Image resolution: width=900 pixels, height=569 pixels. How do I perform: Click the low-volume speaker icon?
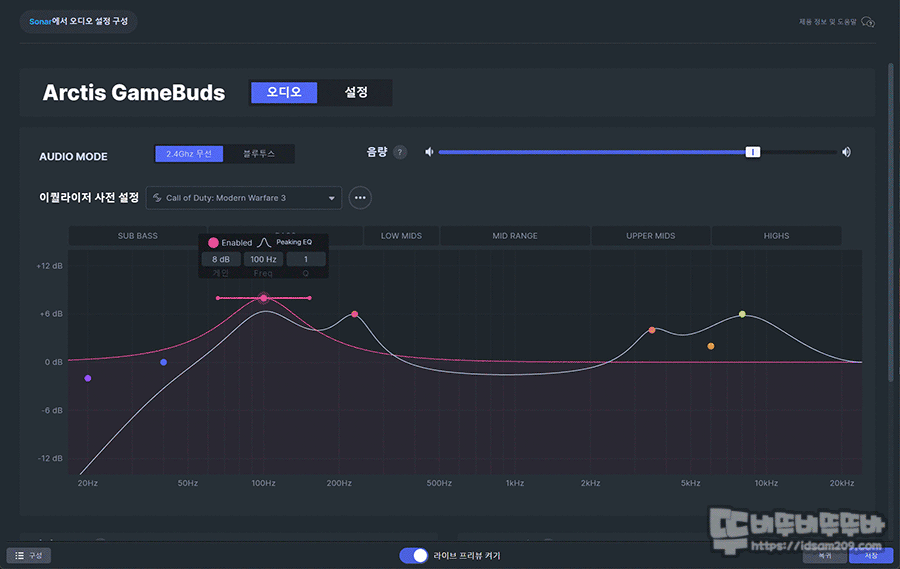click(x=429, y=152)
